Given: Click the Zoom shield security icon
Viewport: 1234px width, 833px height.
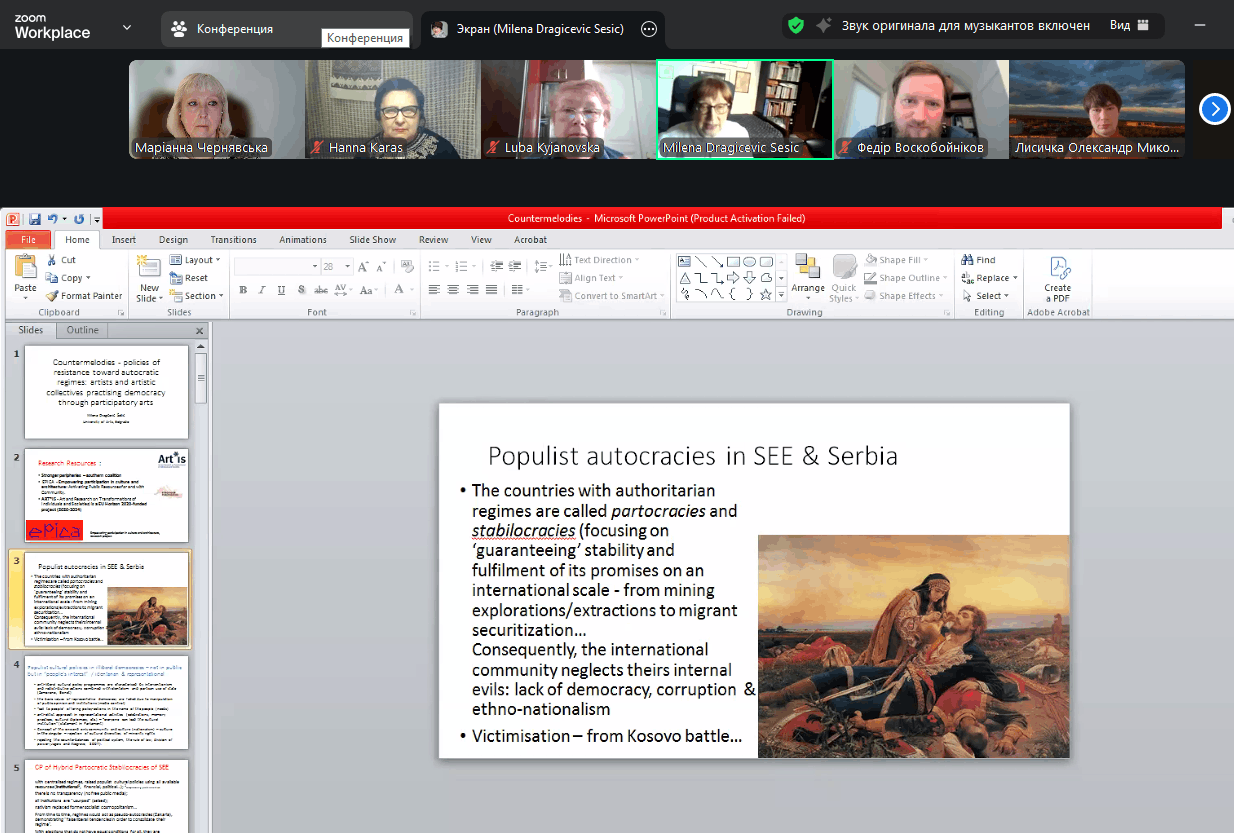Looking at the screenshot, I should (796, 26).
